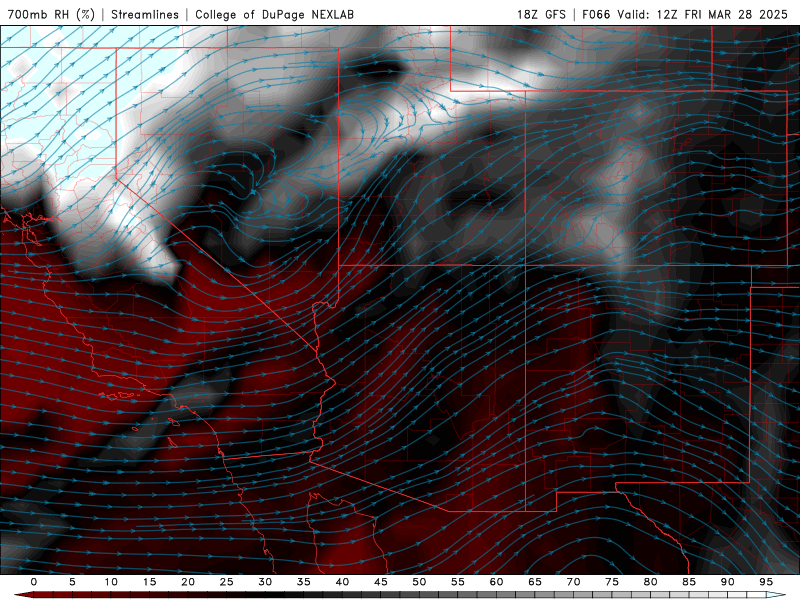Click the colorbar label "40"

click(x=342, y=582)
